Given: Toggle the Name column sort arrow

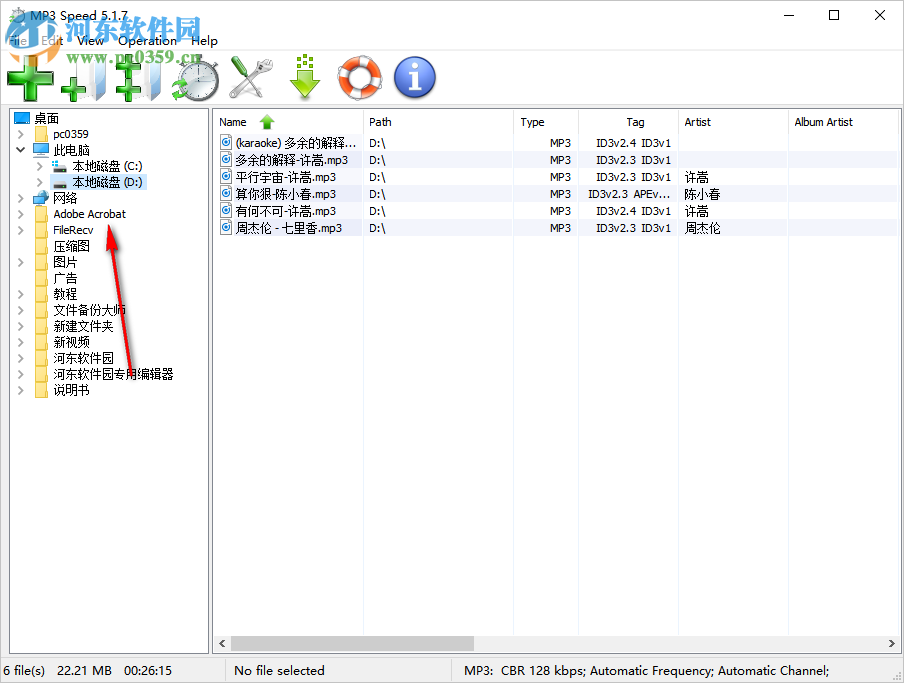Looking at the screenshot, I should coord(266,121).
